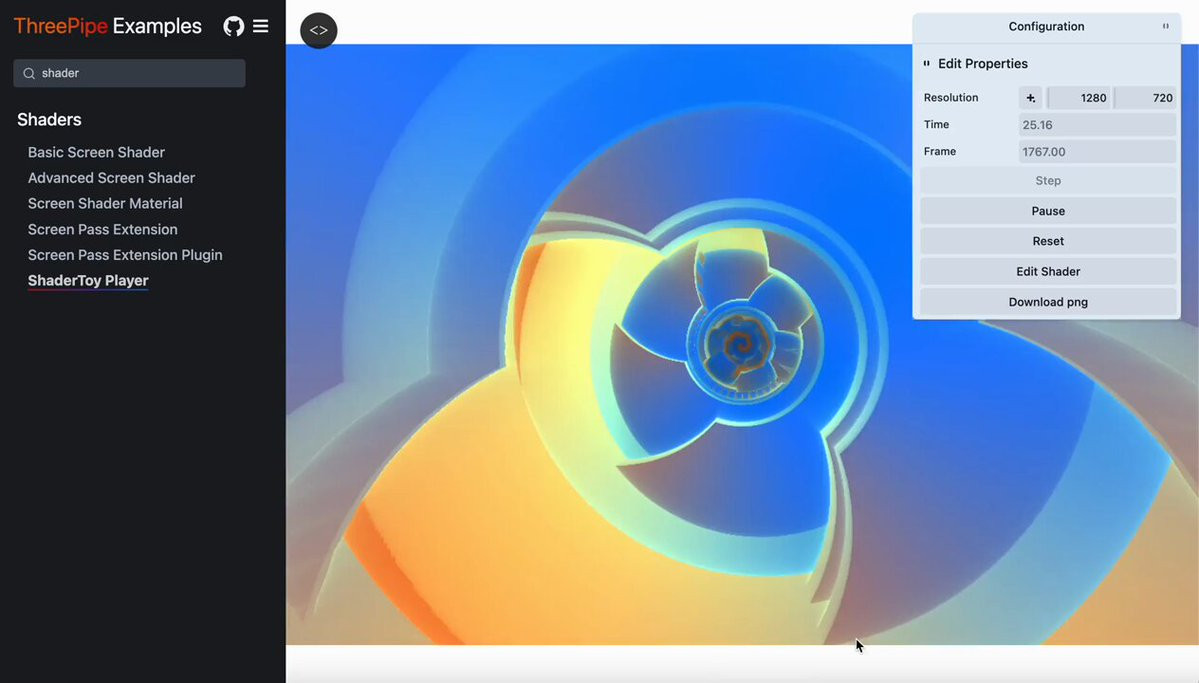Screen dimensions: 1199x683
Task: Click the ThreePipe Examples title
Action: pyautogui.click(x=108, y=26)
